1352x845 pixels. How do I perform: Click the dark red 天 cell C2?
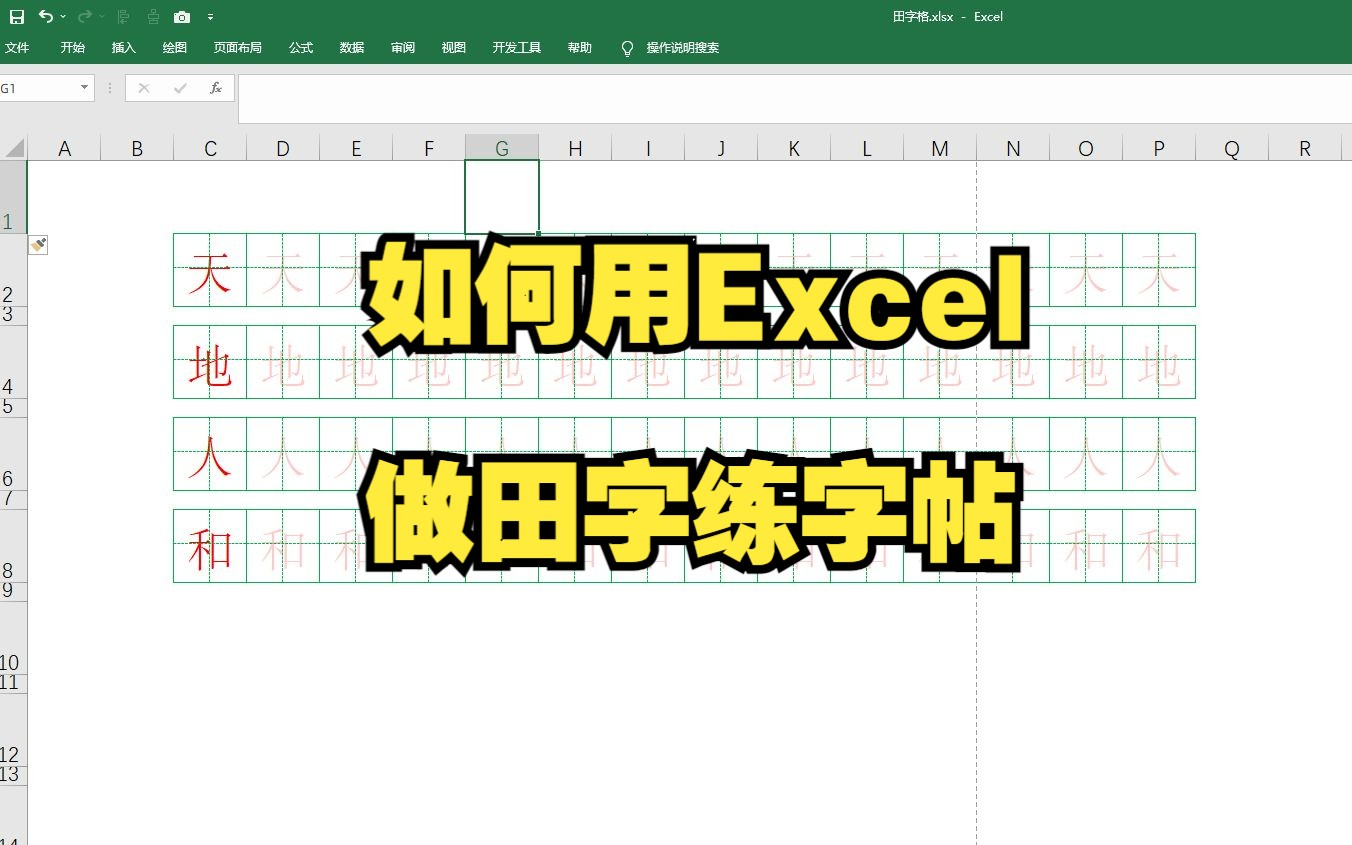210,270
